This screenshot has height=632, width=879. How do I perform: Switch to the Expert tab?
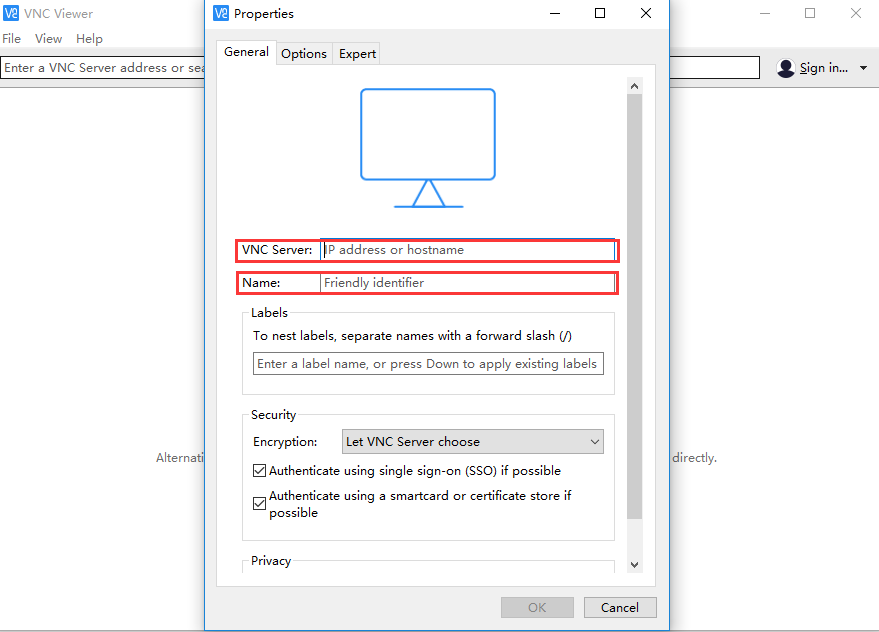point(357,54)
